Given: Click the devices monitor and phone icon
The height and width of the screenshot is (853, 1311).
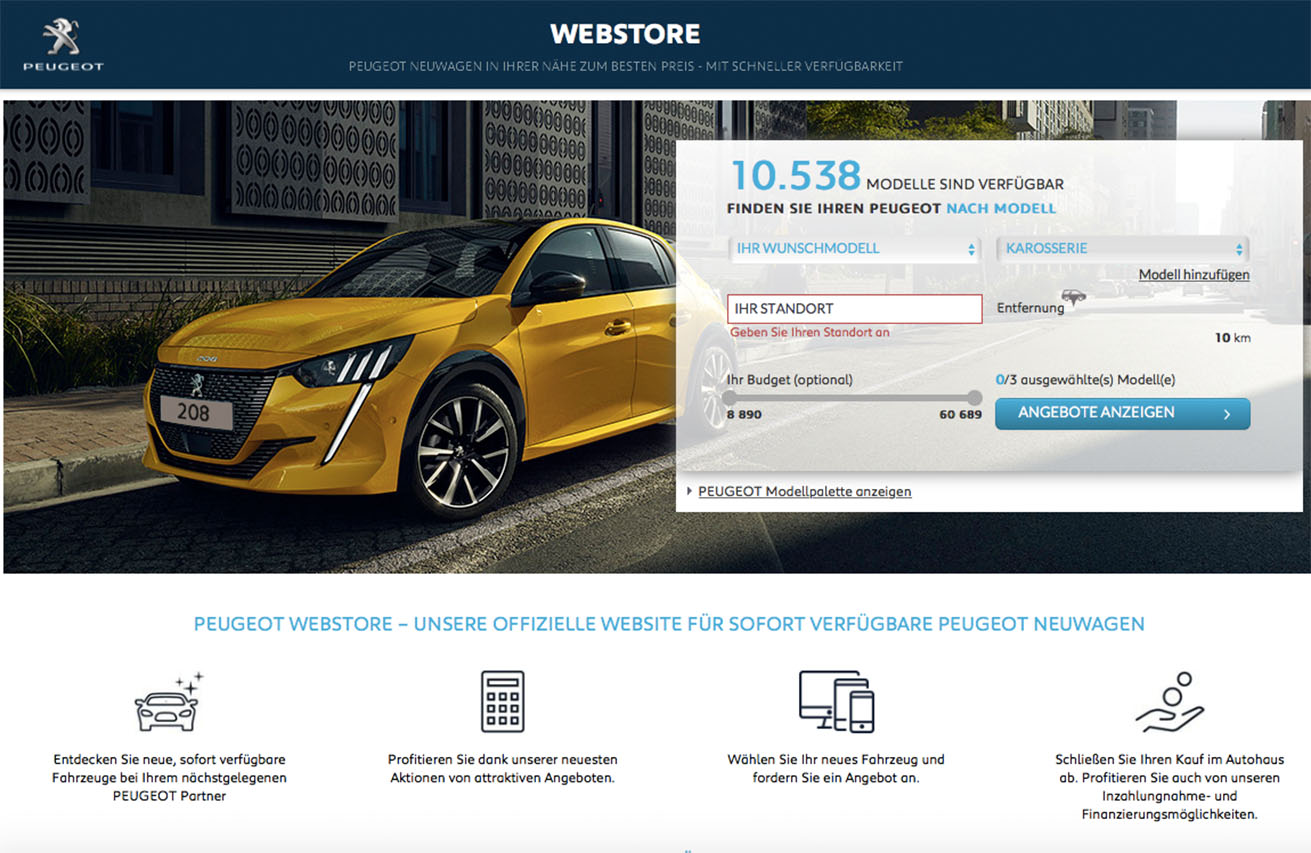Looking at the screenshot, I should [x=836, y=701].
